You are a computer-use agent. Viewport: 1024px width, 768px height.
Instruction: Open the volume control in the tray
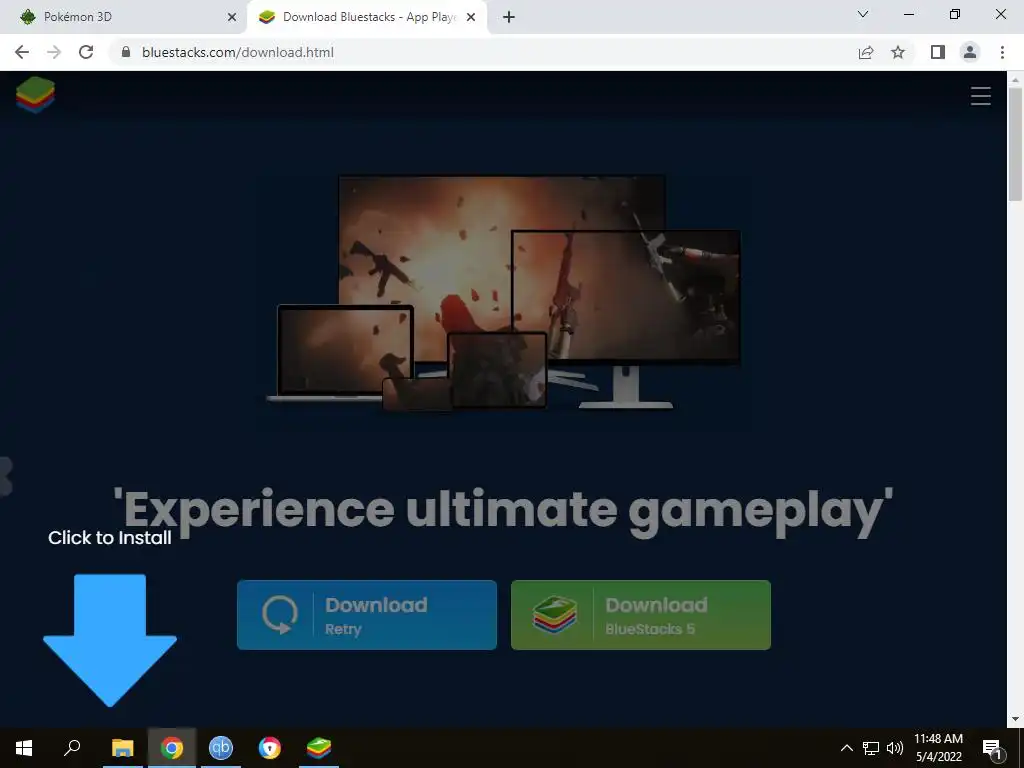(x=895, y=748)
